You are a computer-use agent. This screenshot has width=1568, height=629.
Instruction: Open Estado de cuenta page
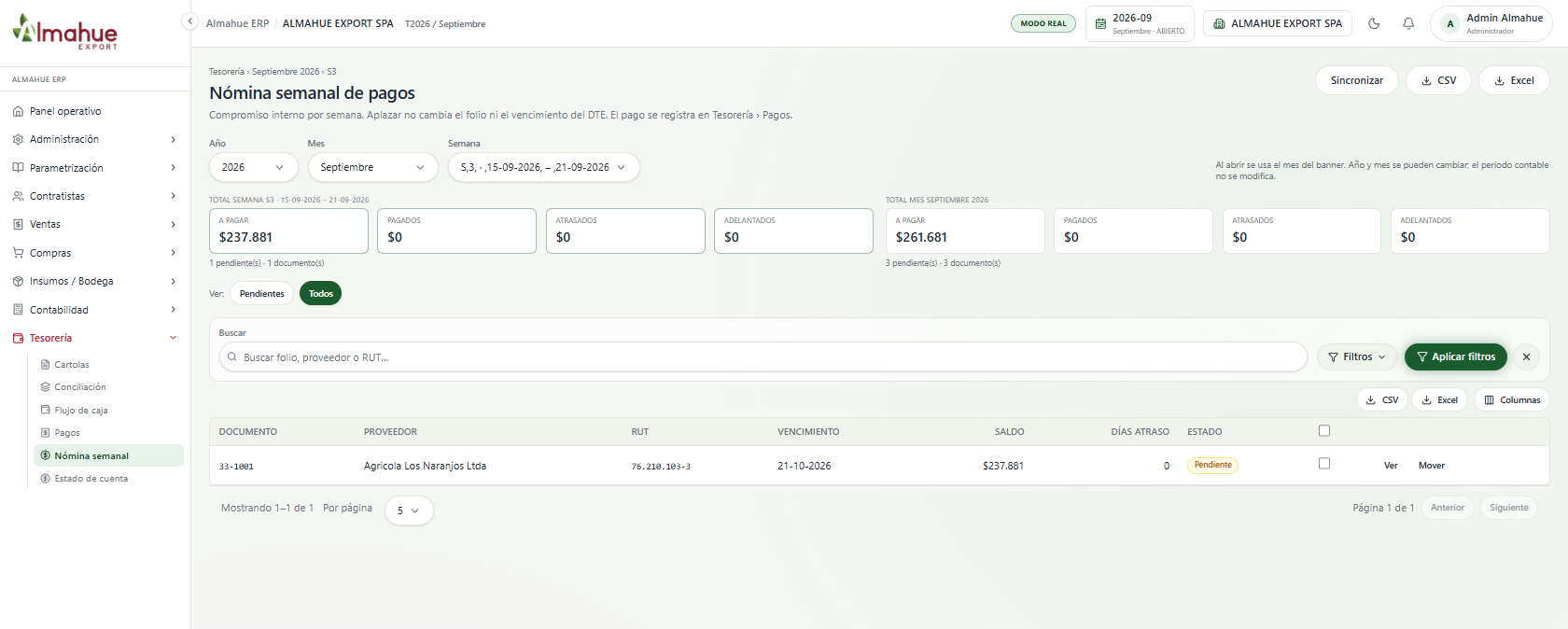(x=108, y=479)
